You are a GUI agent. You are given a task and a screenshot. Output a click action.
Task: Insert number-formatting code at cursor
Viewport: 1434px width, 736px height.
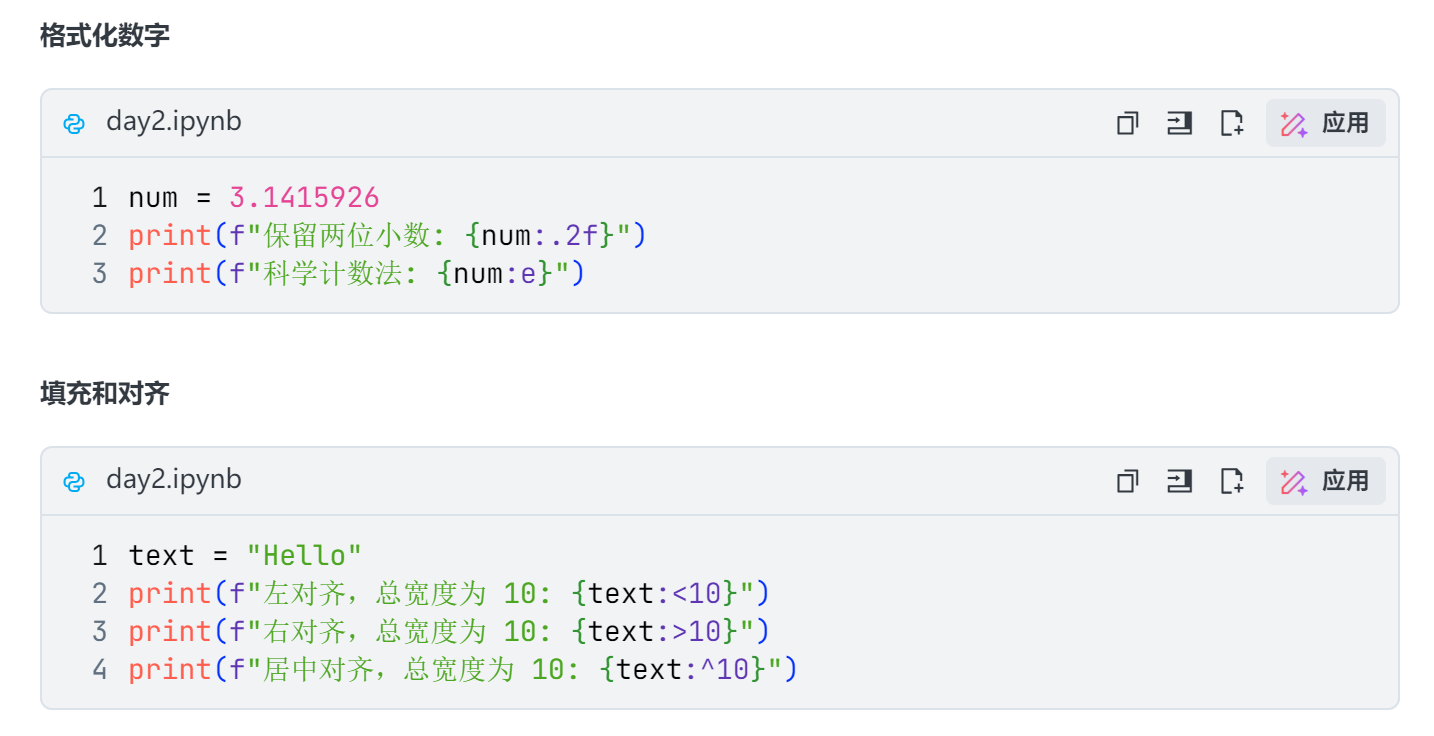[x=1179, y=122]
